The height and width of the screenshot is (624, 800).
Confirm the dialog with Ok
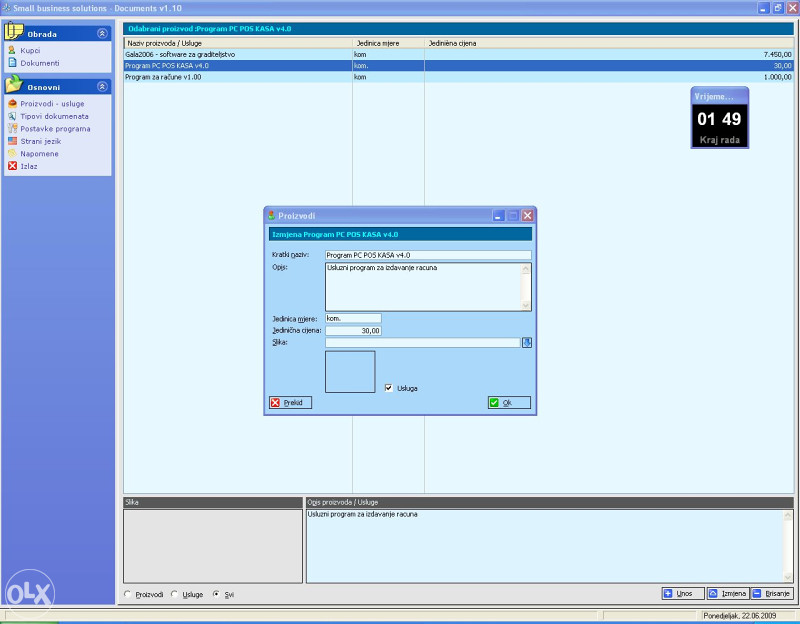(x=509, y=403)
